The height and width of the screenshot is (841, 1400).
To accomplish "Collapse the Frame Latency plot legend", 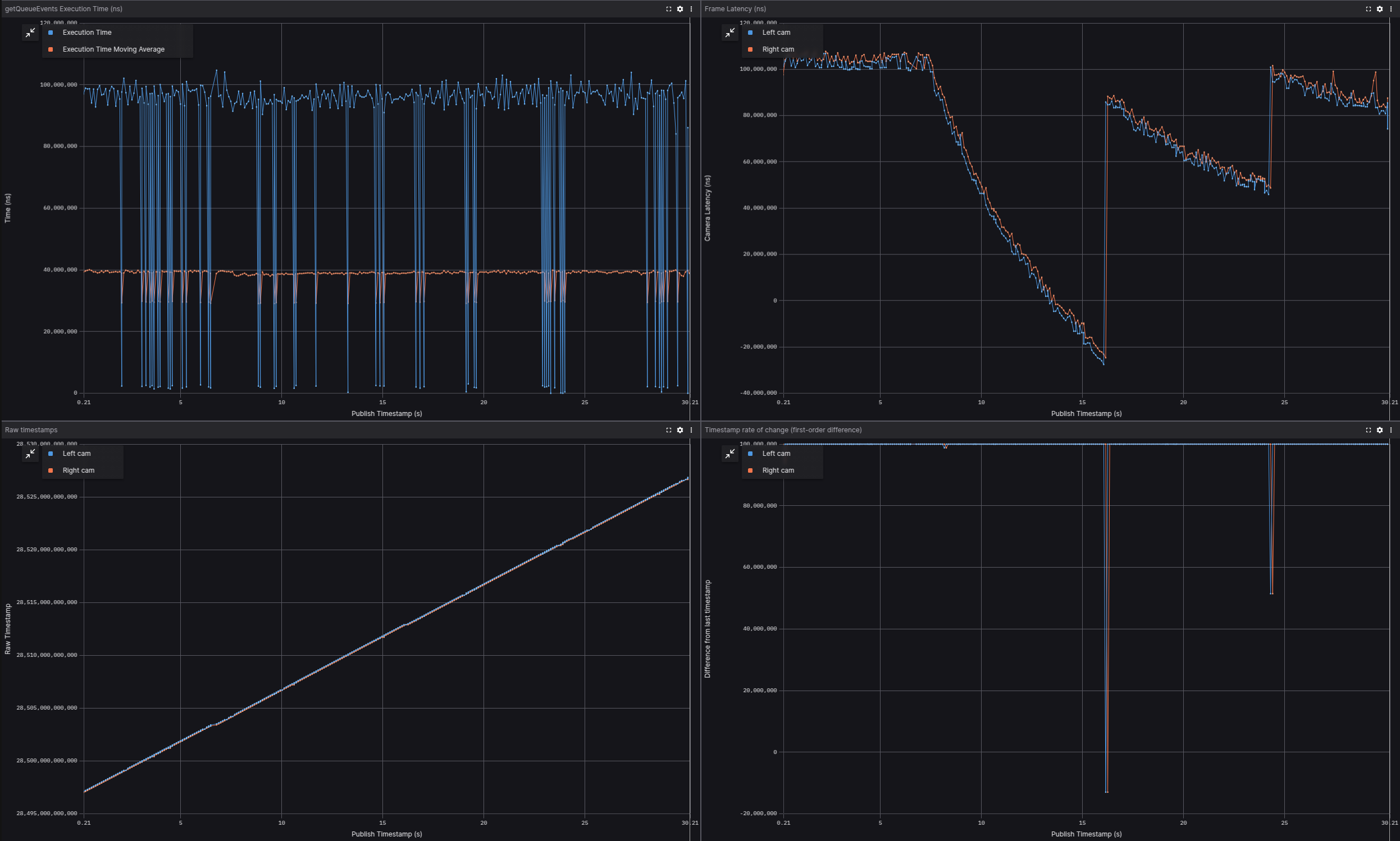I will (729, 33).
